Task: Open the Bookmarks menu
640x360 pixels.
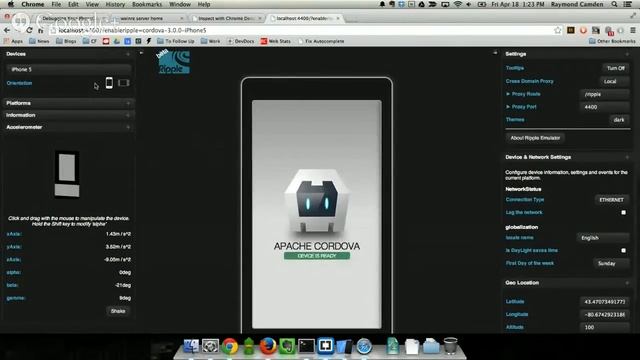Action: 147,4
